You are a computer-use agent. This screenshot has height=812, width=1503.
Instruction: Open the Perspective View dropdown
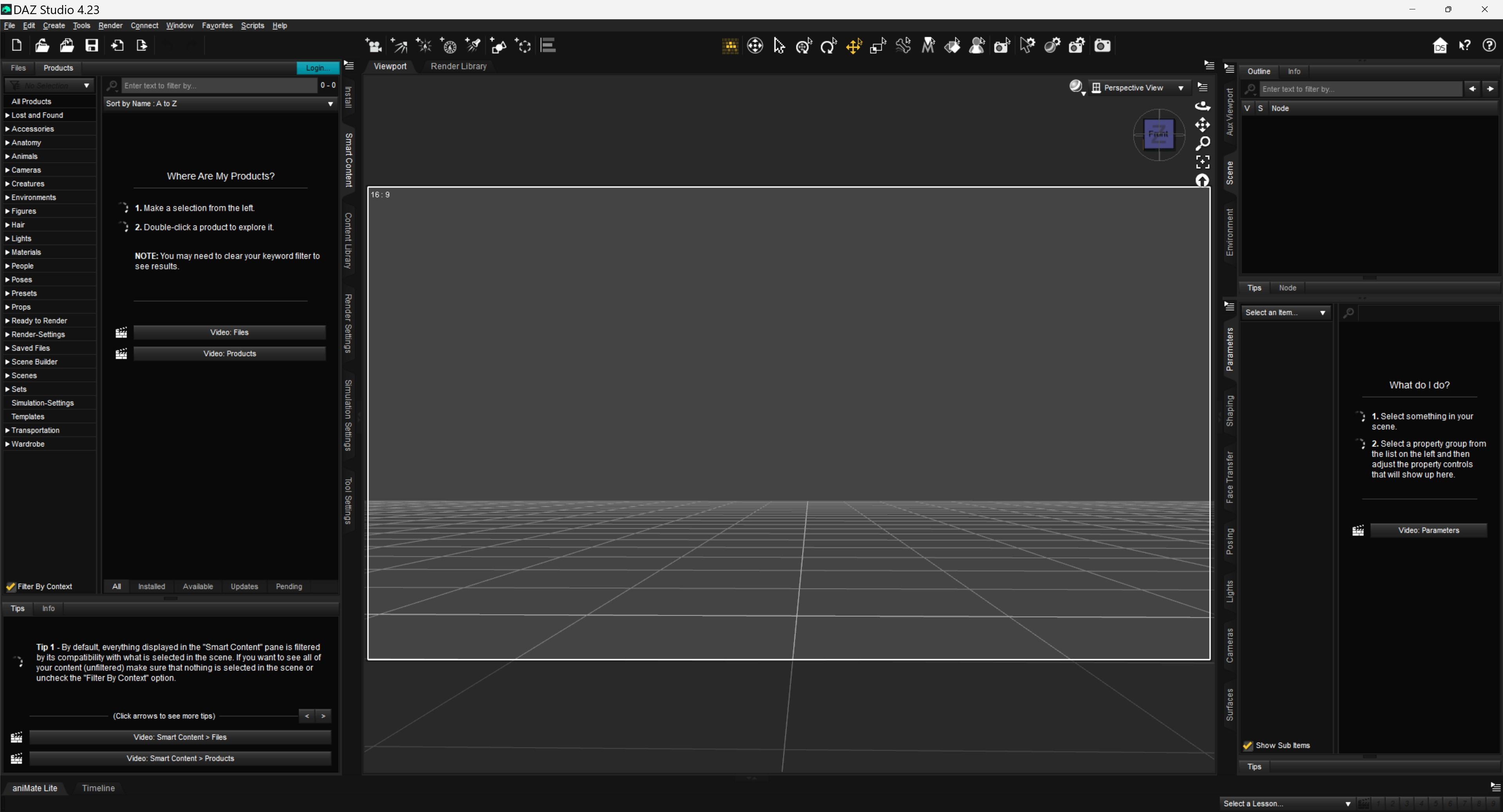tap(1139, 88)
